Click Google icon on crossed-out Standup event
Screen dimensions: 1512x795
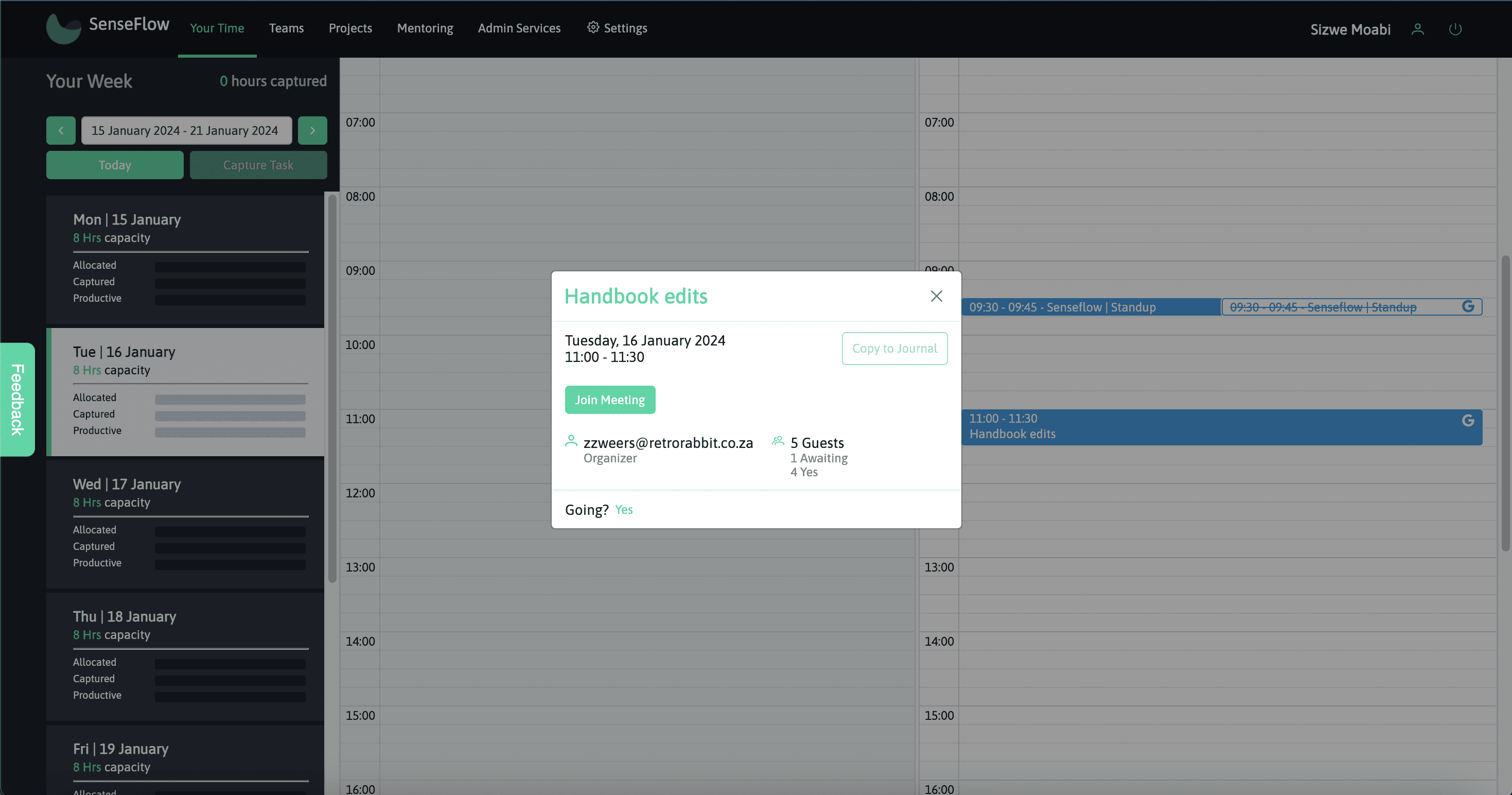tap(1468, 306)
